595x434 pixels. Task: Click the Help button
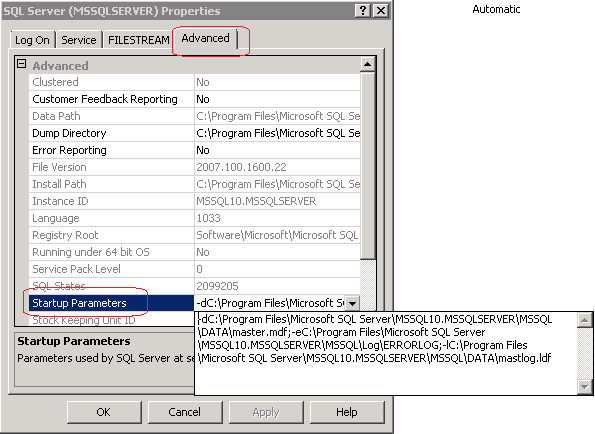click(346, 412)
